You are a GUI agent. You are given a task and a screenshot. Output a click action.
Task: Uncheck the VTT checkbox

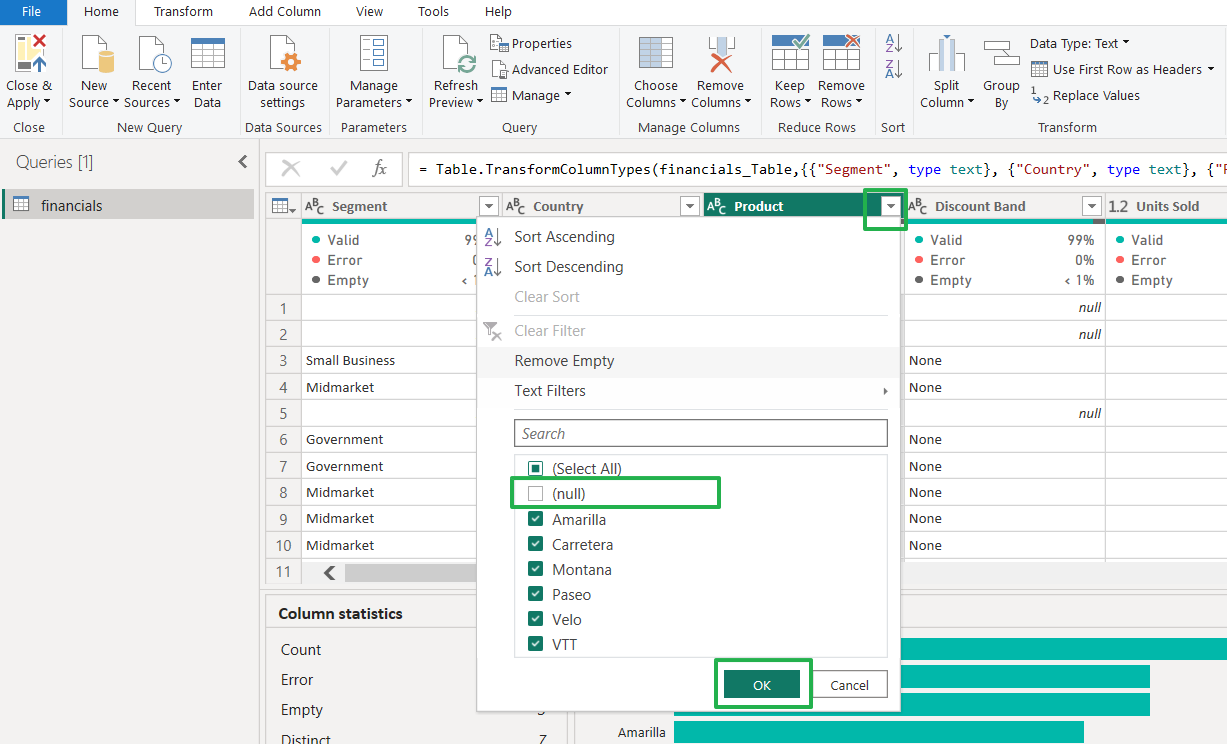[536, 644]
